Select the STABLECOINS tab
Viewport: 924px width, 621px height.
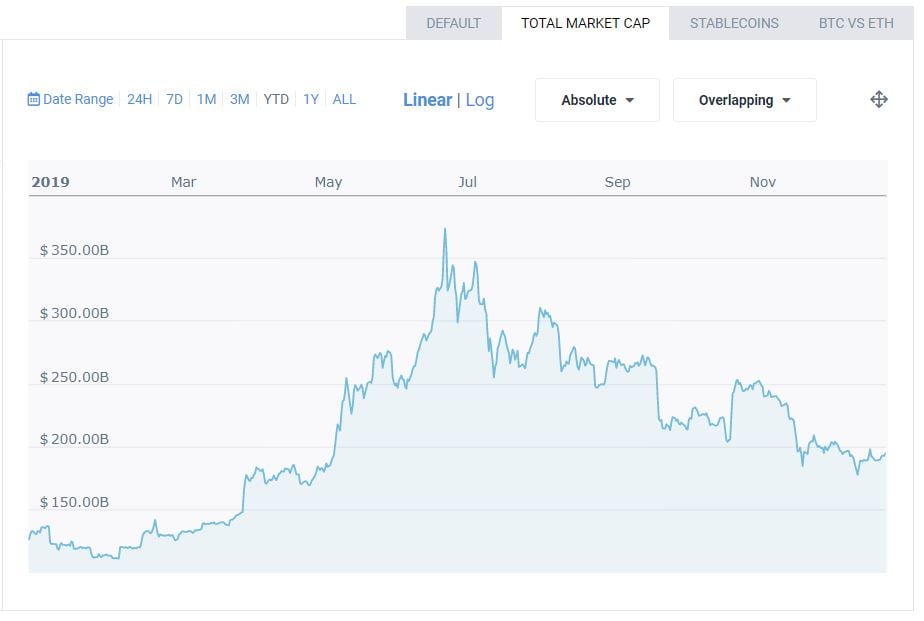[x=734, y=23]
